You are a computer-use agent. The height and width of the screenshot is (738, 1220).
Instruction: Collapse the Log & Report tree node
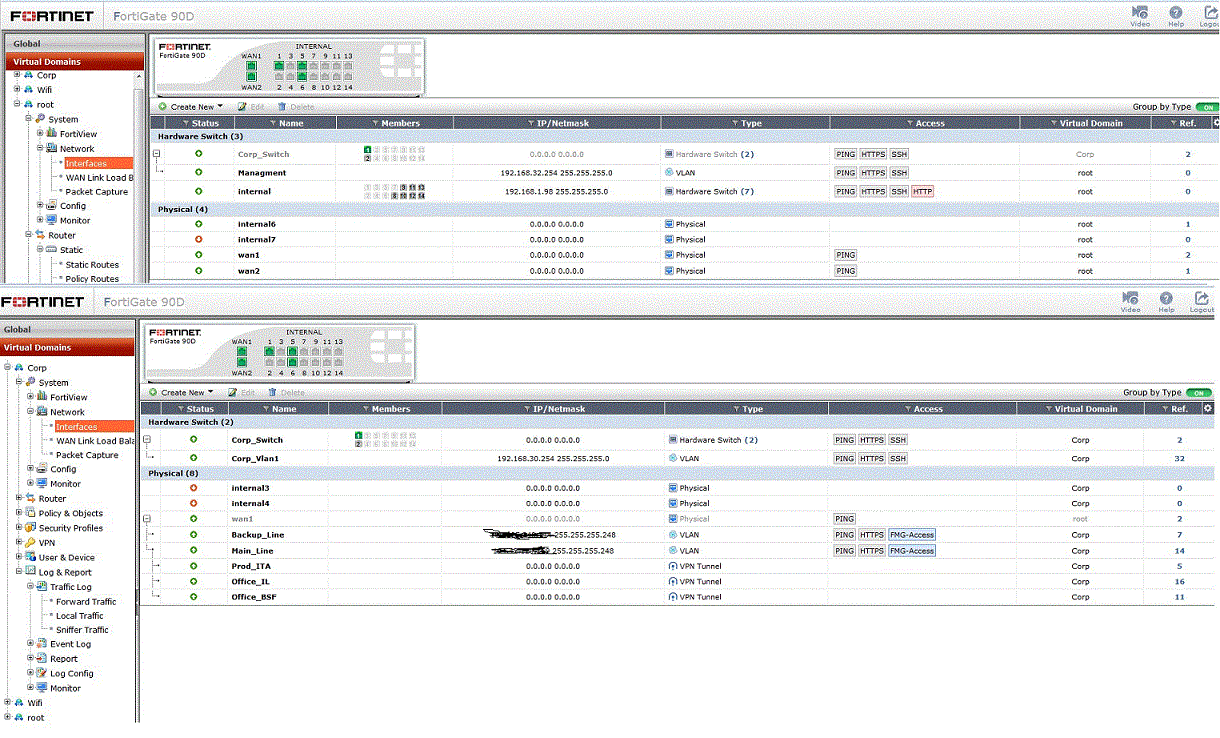coord(19,572)
